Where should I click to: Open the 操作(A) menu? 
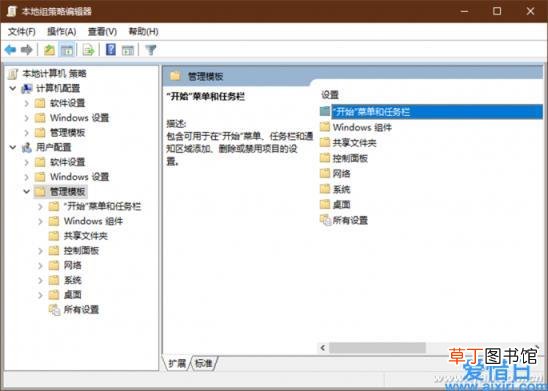click(x=62, y=32)
